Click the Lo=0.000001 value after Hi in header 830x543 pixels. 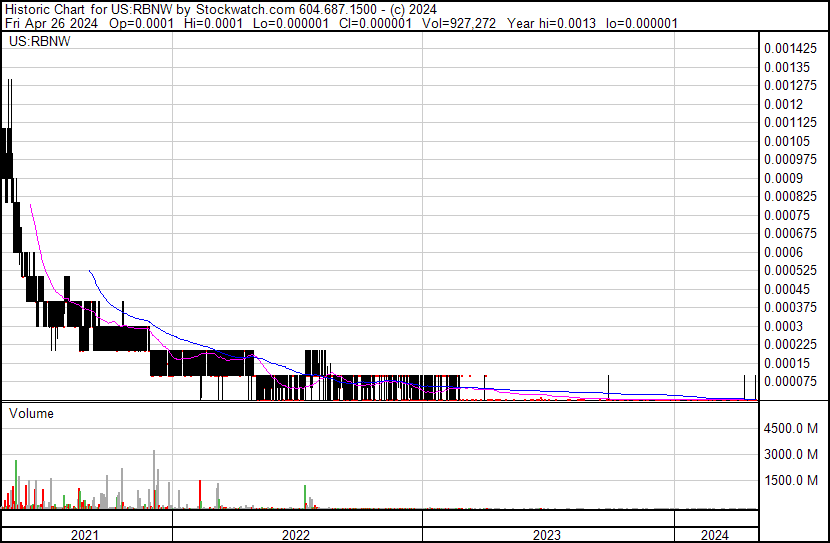point(291,23)
